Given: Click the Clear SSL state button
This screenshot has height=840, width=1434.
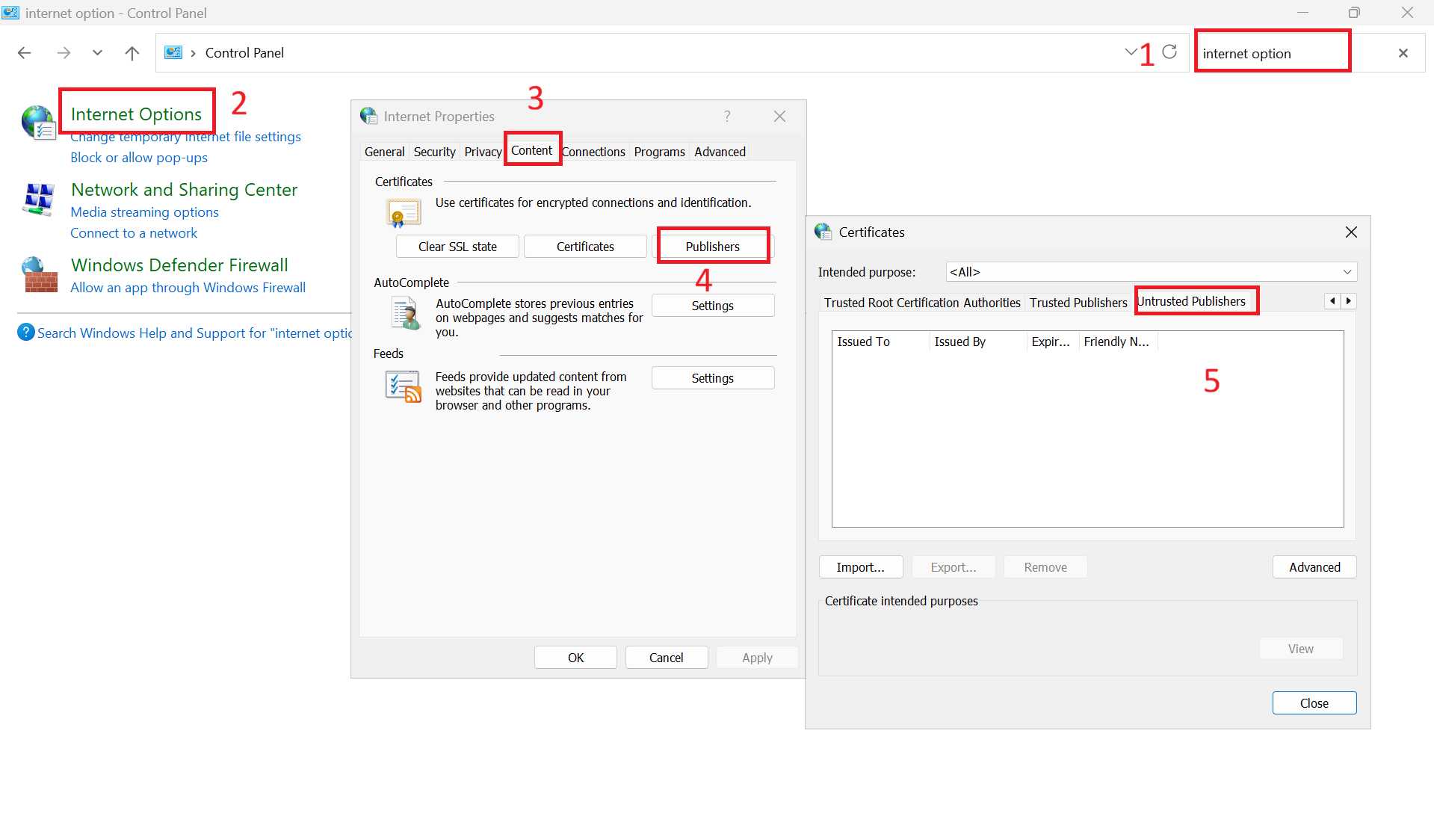Looking at the screenshot, I should point(457,247).
